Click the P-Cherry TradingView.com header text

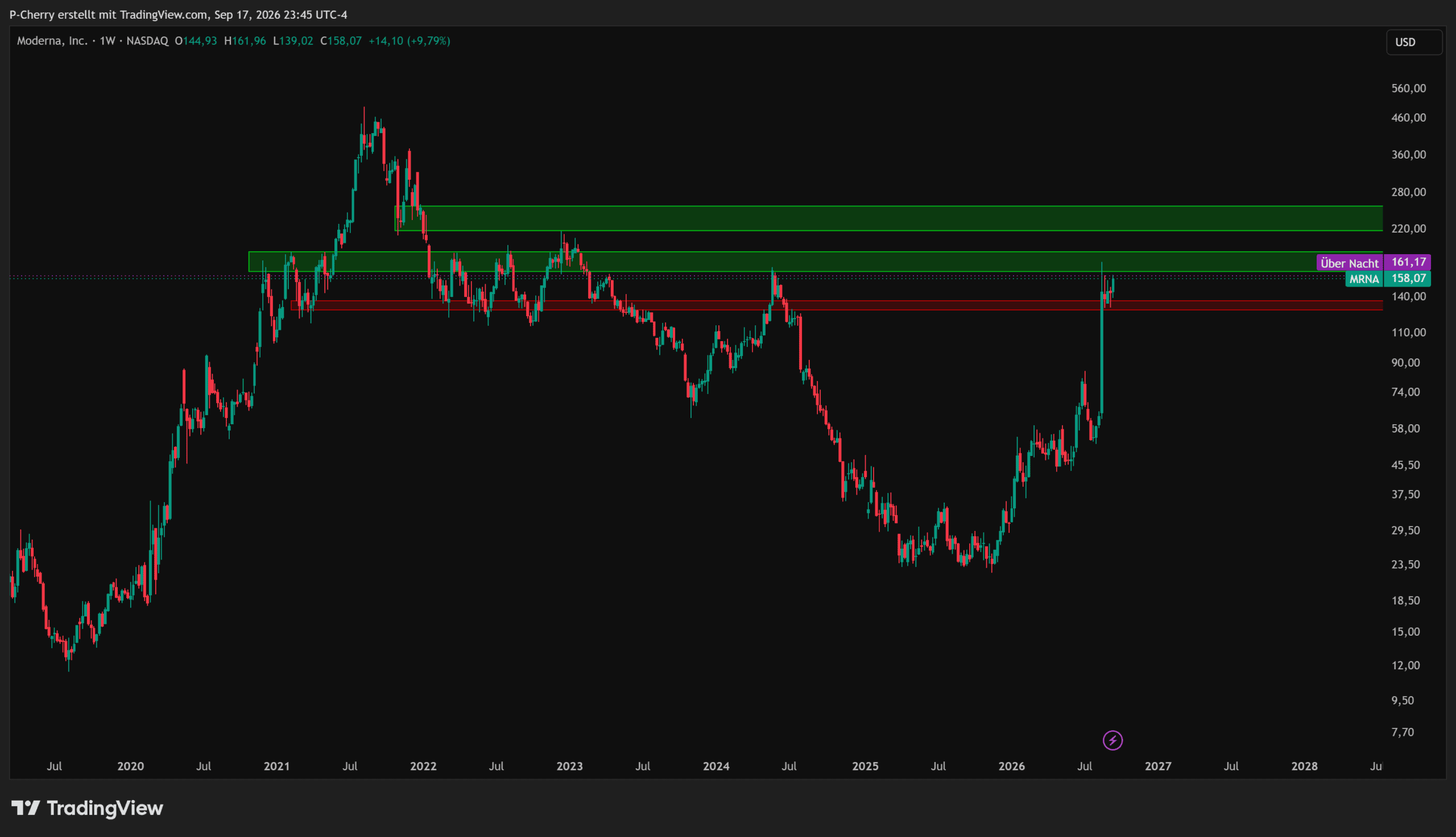(x=178, y=14)
